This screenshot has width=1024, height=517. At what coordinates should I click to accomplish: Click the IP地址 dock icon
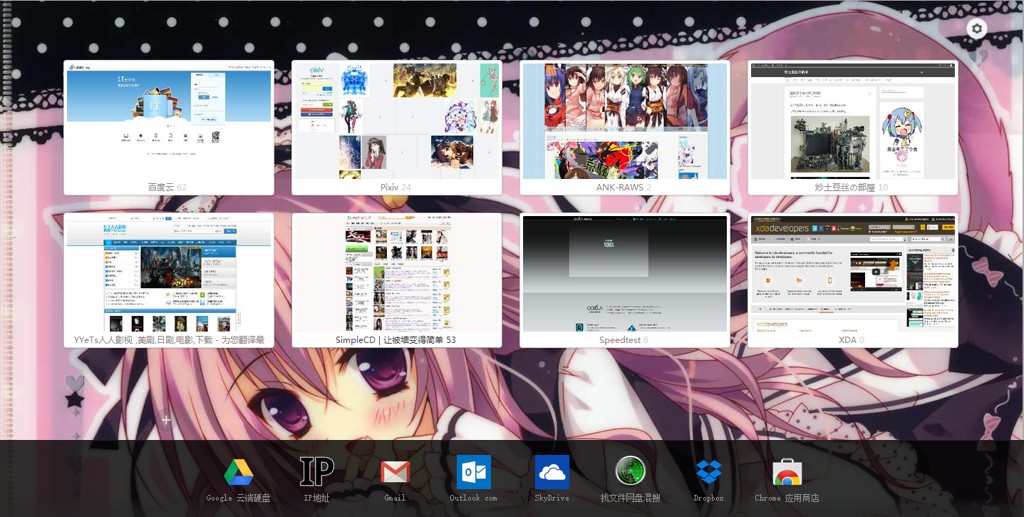click(316, 472)
